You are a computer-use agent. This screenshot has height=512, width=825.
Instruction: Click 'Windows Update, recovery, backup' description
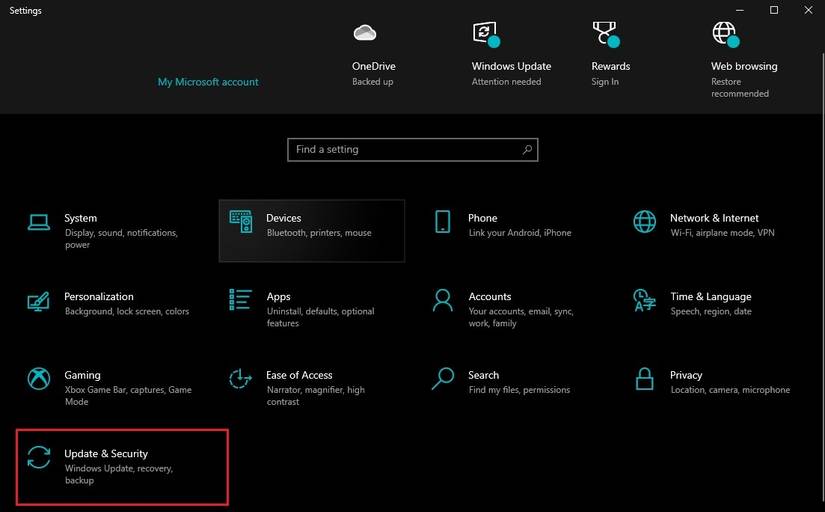click(x=119, y=474)
